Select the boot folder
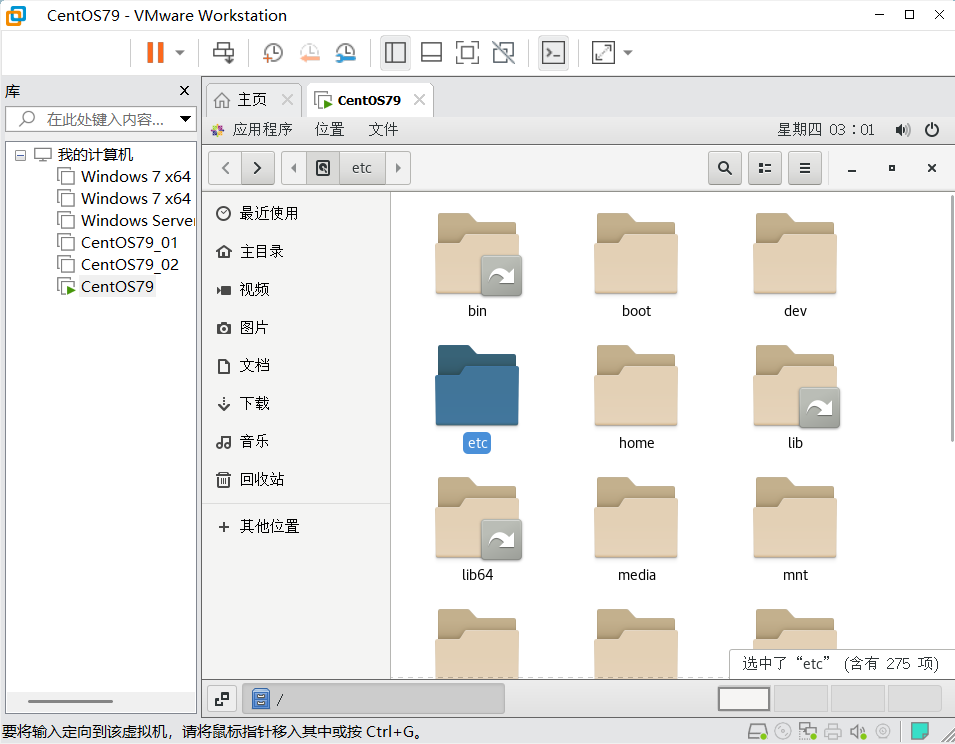Viewport: 955px width, 744px height. pos(636,265)
